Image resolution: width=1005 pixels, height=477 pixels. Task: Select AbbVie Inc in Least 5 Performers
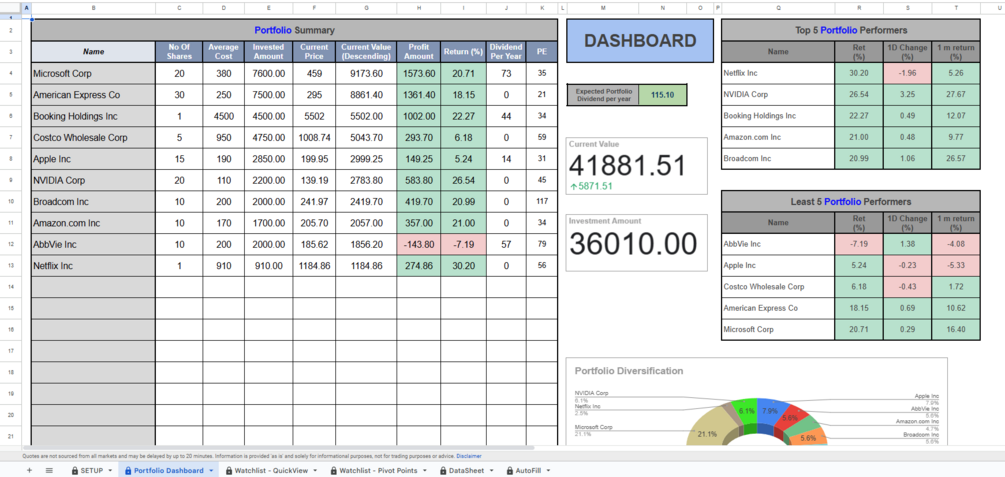[778, 244]
